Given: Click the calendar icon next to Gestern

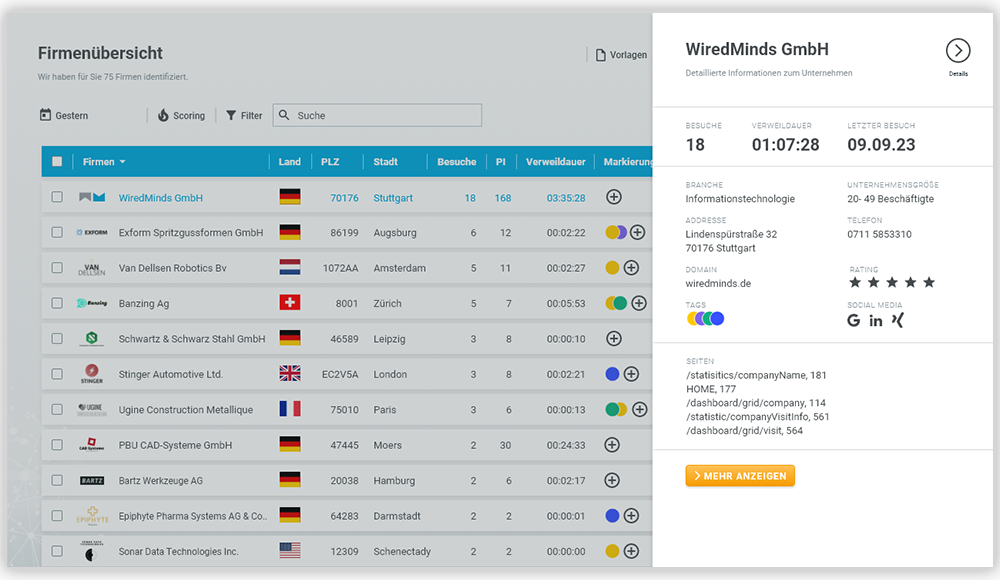Looking at the screenshot, I should 45,115.
